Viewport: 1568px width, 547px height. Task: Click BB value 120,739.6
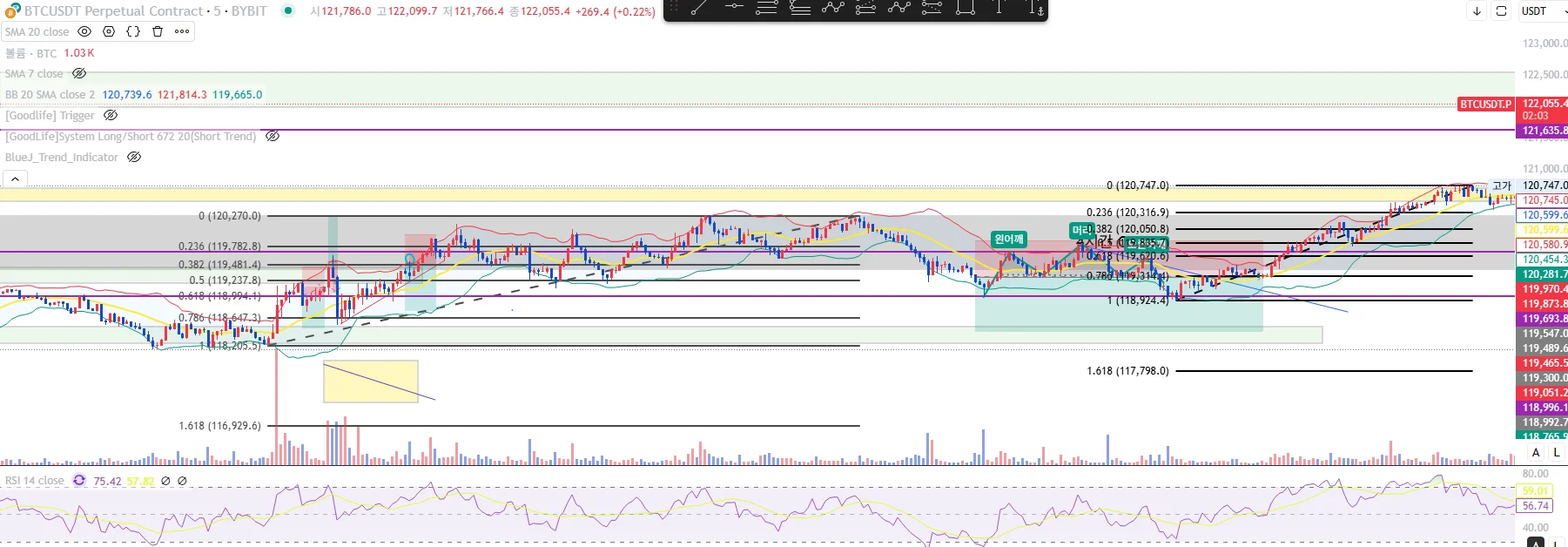click(x=127, y=94)
